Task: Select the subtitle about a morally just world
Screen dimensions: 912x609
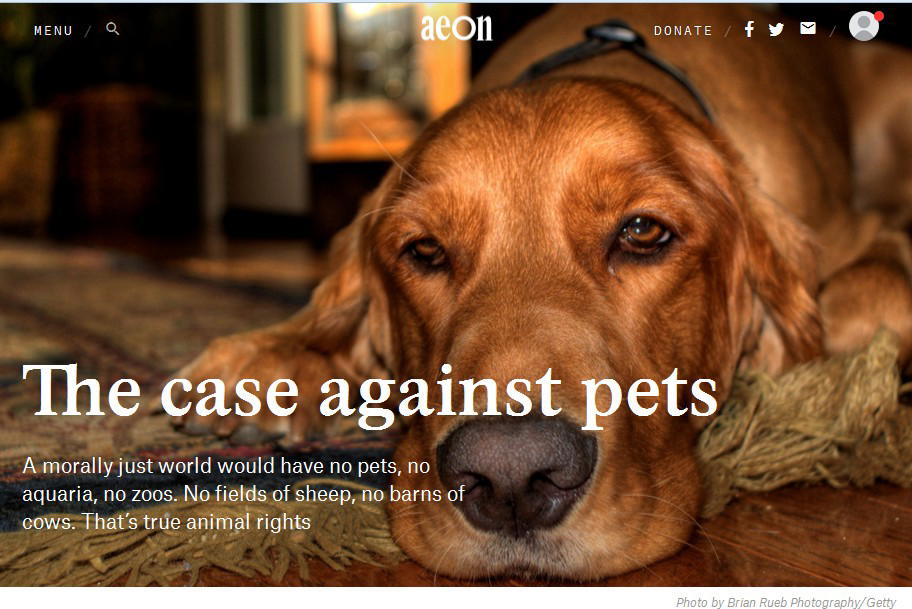Action: (243, 494)
